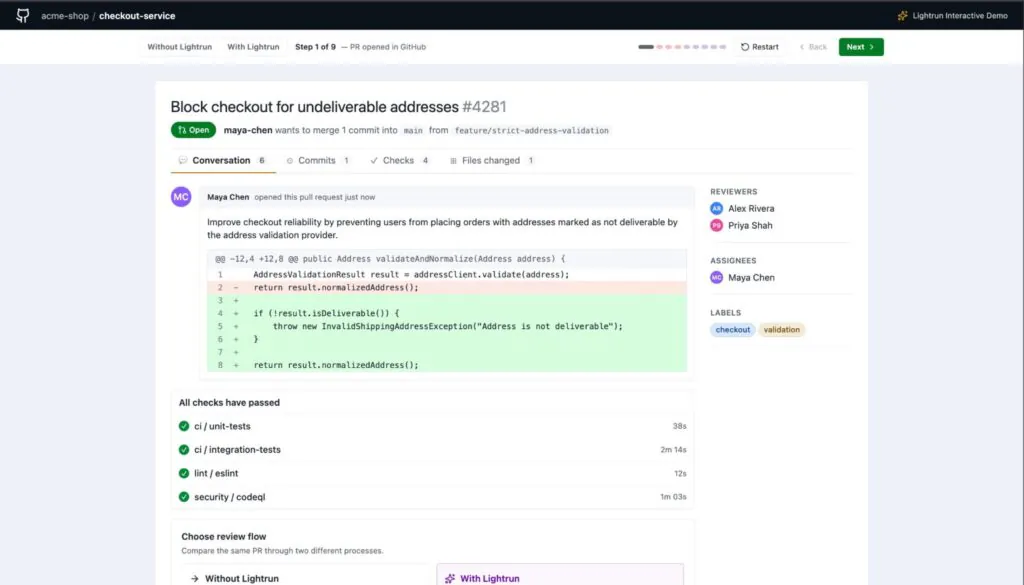Click the ci / unit-tests check name
This screenshot has height=585, width=1024.
pos(222,426)
